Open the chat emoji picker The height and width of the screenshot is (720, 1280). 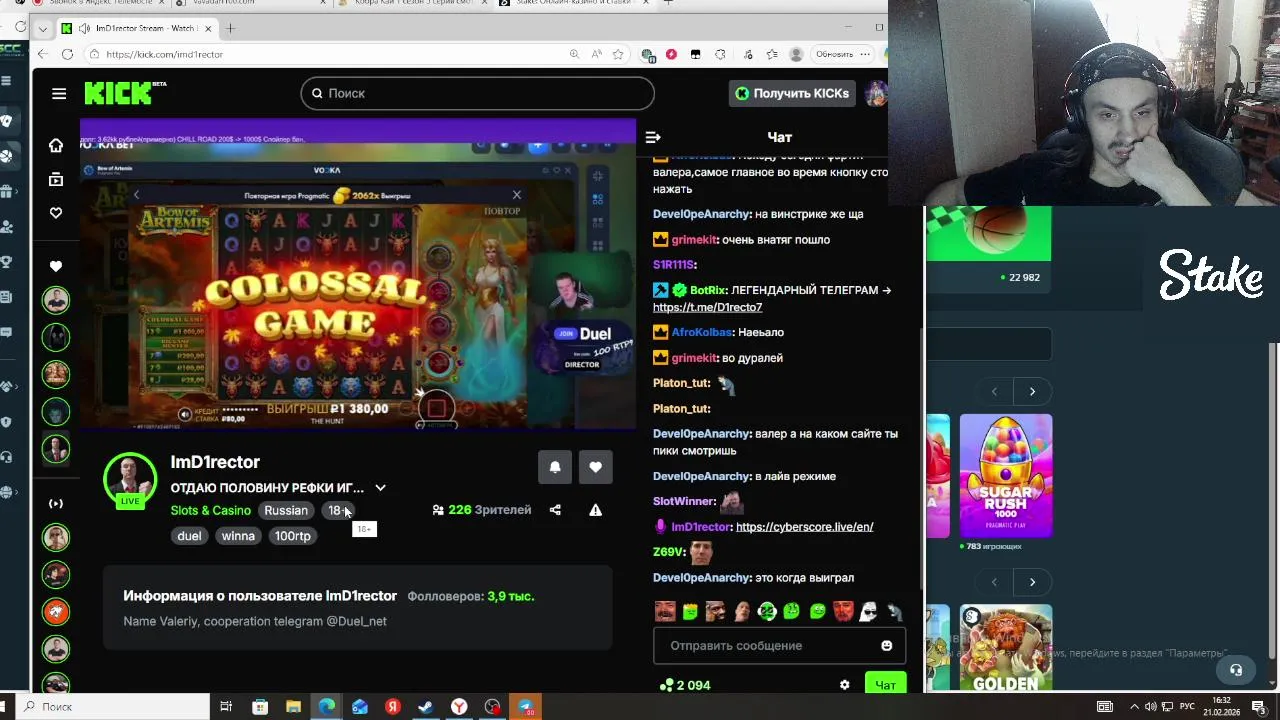point(886,646)
